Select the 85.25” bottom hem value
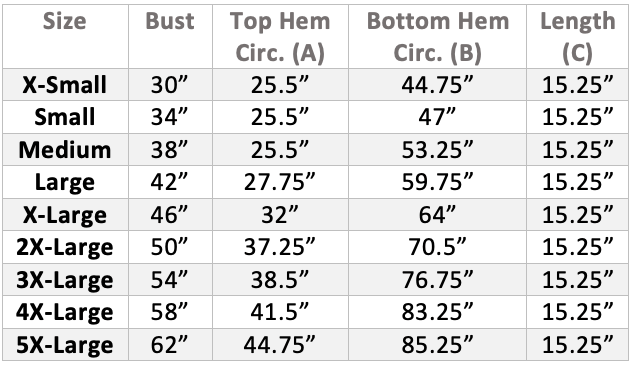Viewport: 634px width, 366px height. 437,345
